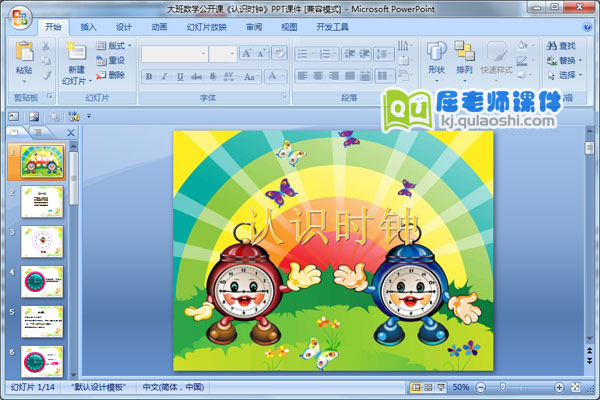Click the Delete (删除) slide button

pyautogui.click(x=111, y=75)
